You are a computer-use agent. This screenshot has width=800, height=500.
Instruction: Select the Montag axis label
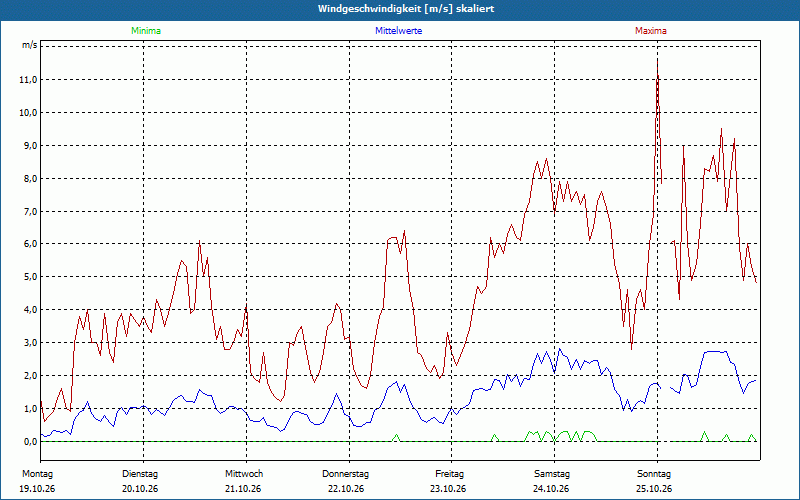click(x=37, y=474)
